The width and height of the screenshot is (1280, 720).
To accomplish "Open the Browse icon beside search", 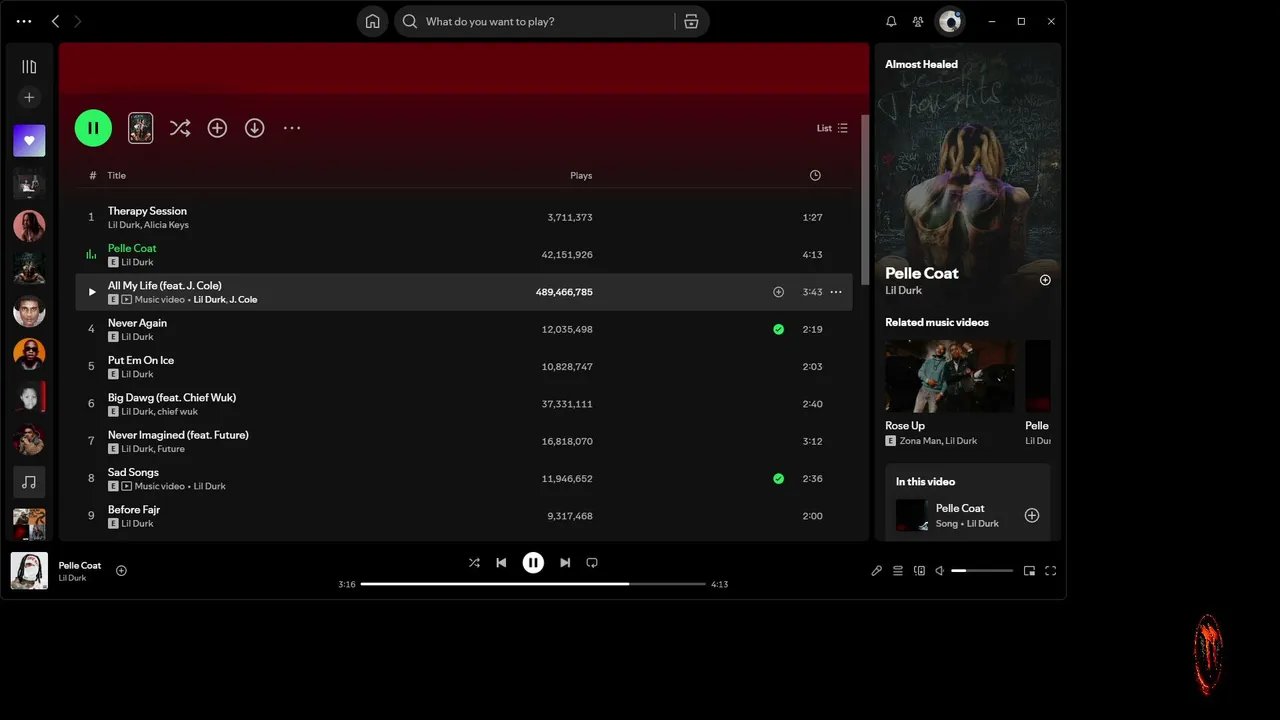I will pos(691,21).
